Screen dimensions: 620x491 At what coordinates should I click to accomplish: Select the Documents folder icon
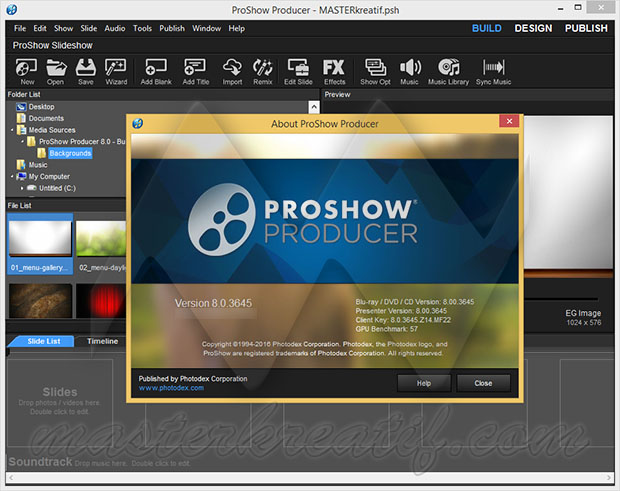pyautogui.click(x=21, y=118)
